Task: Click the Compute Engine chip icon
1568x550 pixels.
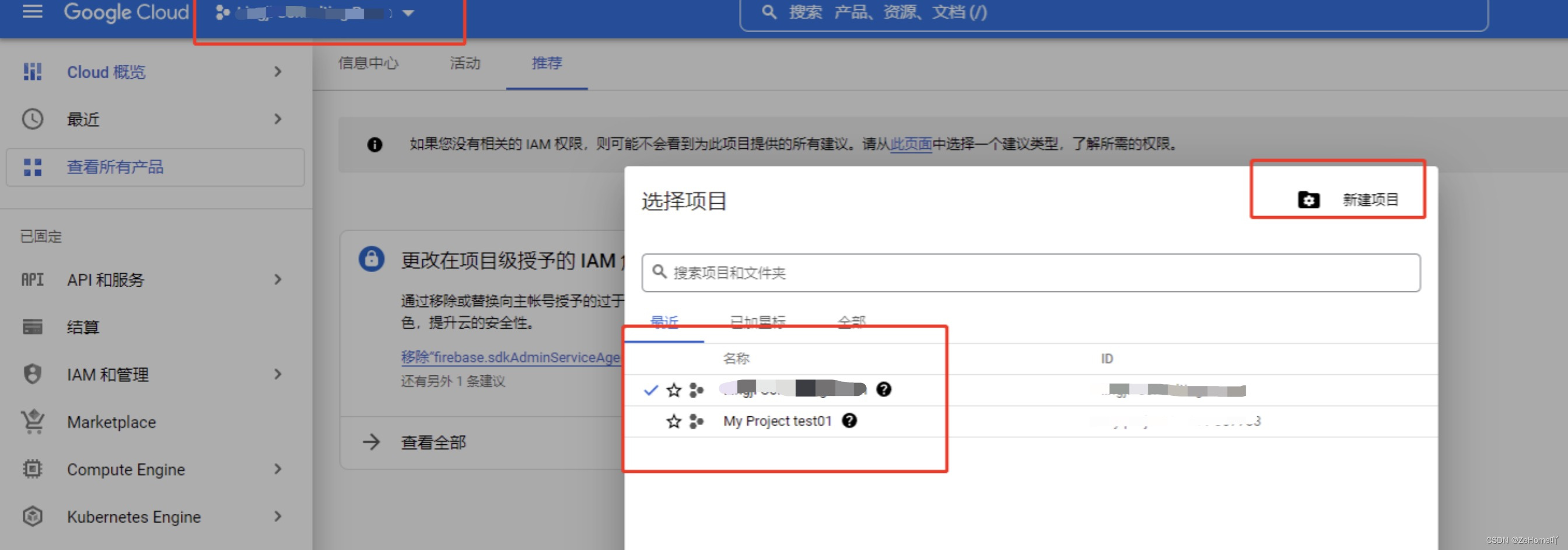Action: pyautogui.click(x=32, y=469)
